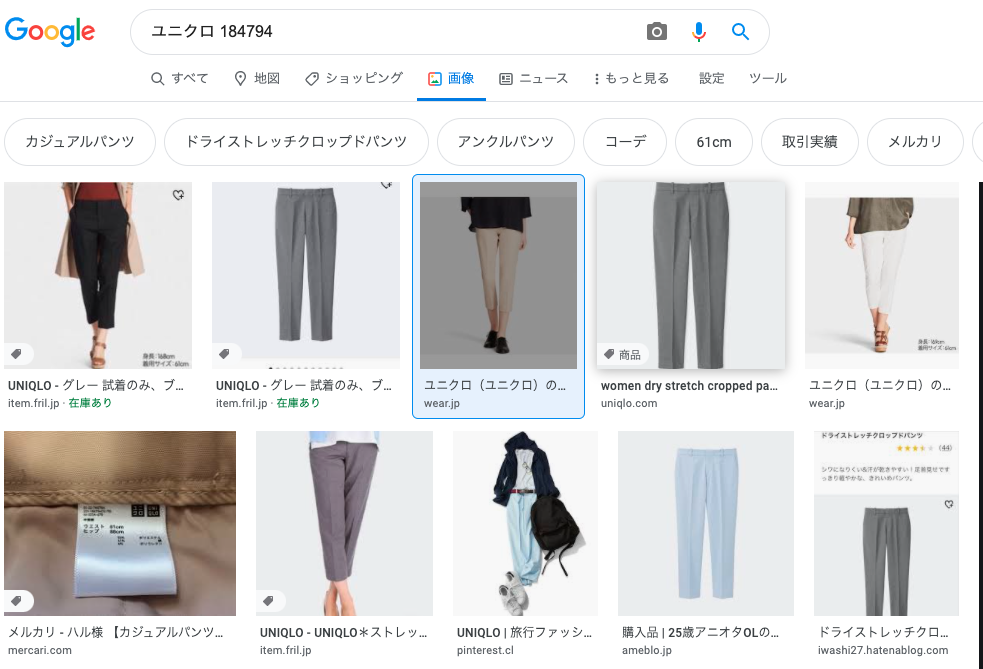
Task: Open black pants with beige coat thumbnail
Action: pyautogui.click(x=98, y=275)
